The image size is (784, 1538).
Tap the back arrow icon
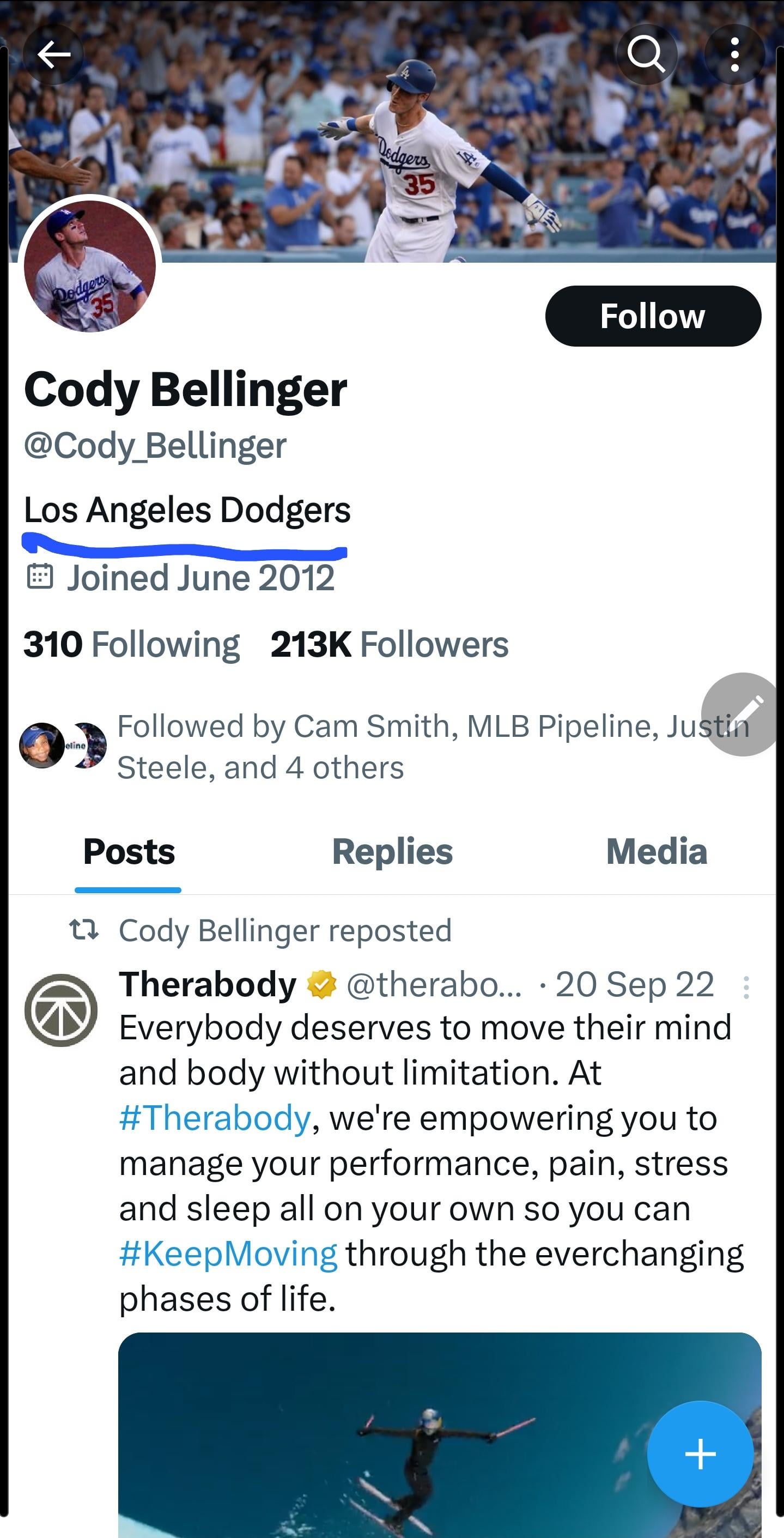click(x=53, y=55)
